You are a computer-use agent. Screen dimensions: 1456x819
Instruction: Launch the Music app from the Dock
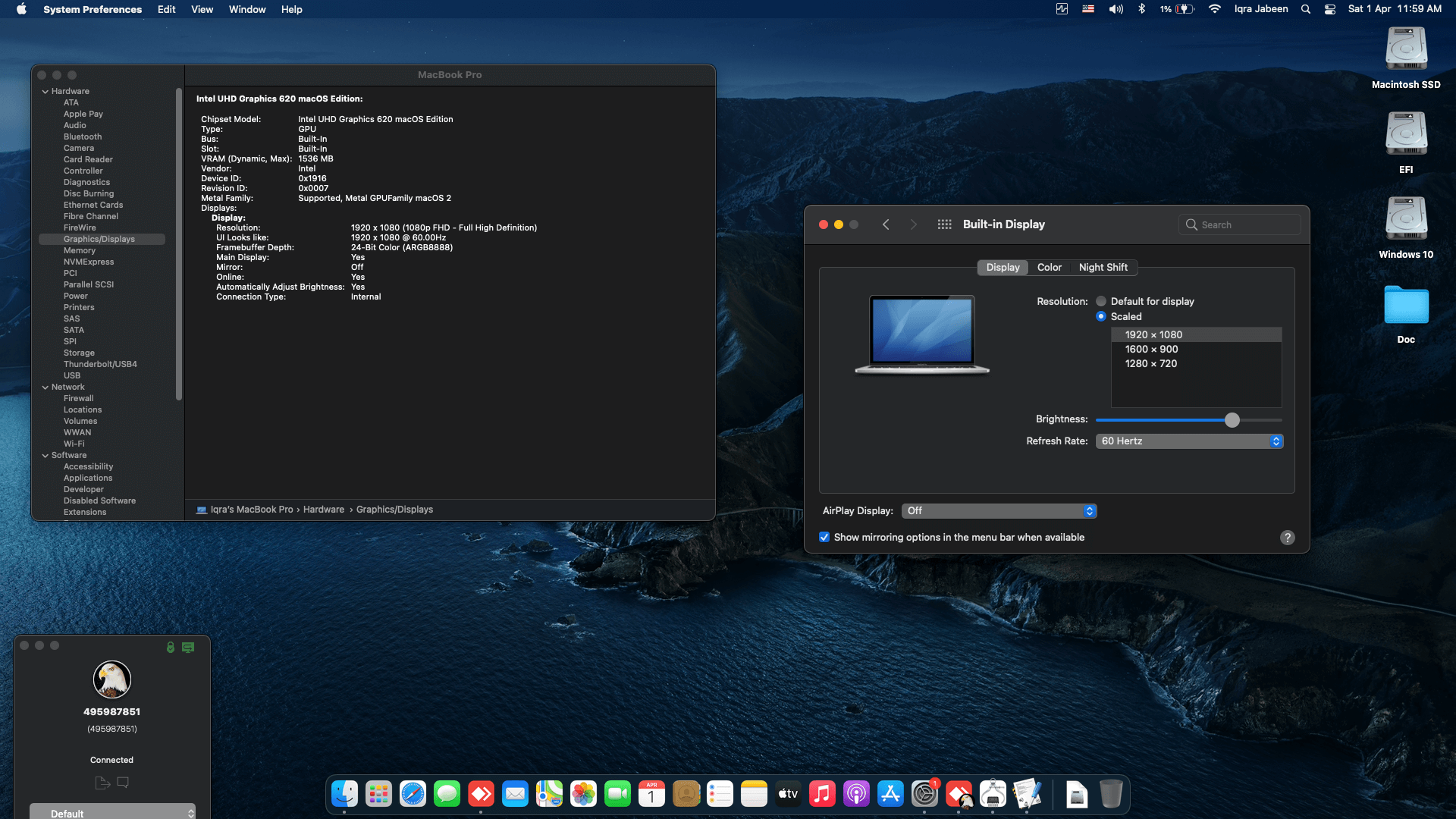[822, 794]
